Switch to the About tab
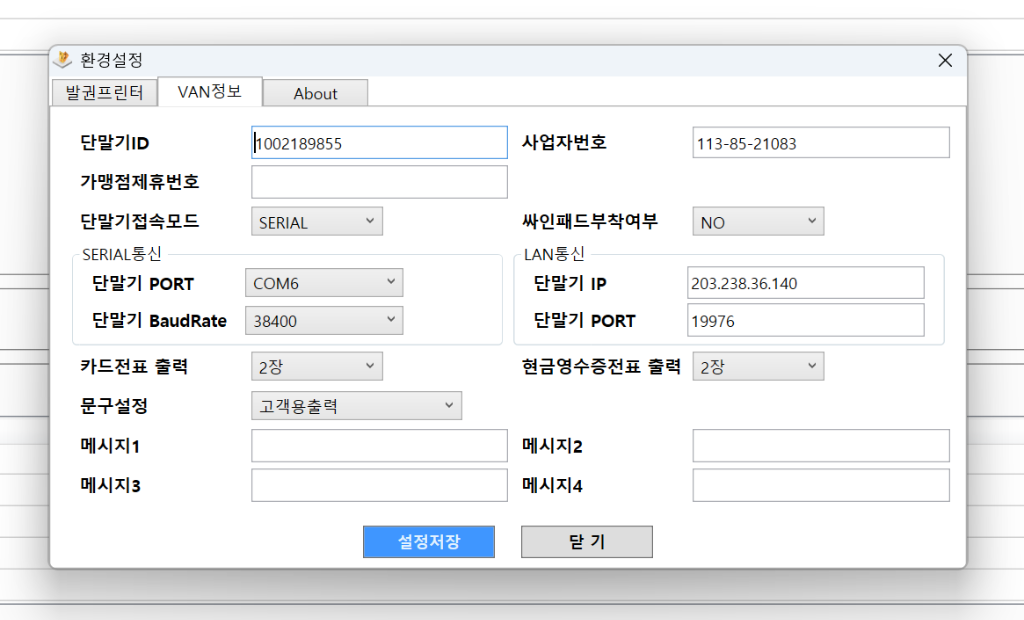 (x=315, y=93)
